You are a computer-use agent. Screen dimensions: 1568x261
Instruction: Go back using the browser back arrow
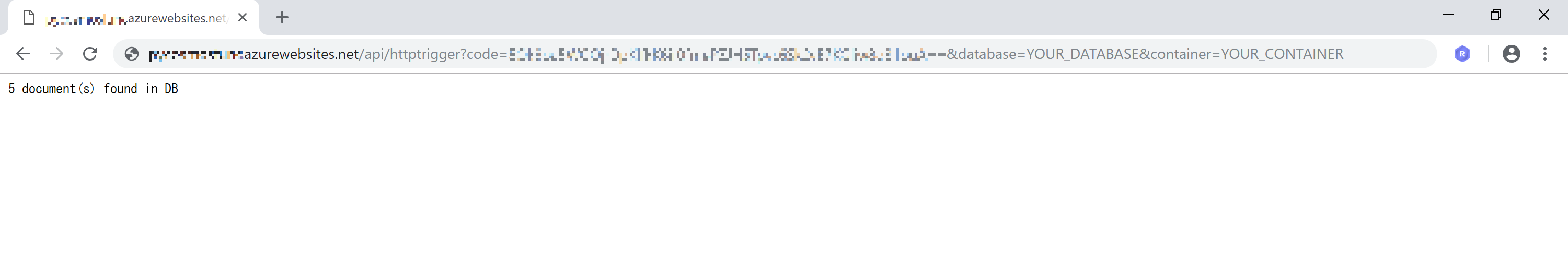pos(23,54)
